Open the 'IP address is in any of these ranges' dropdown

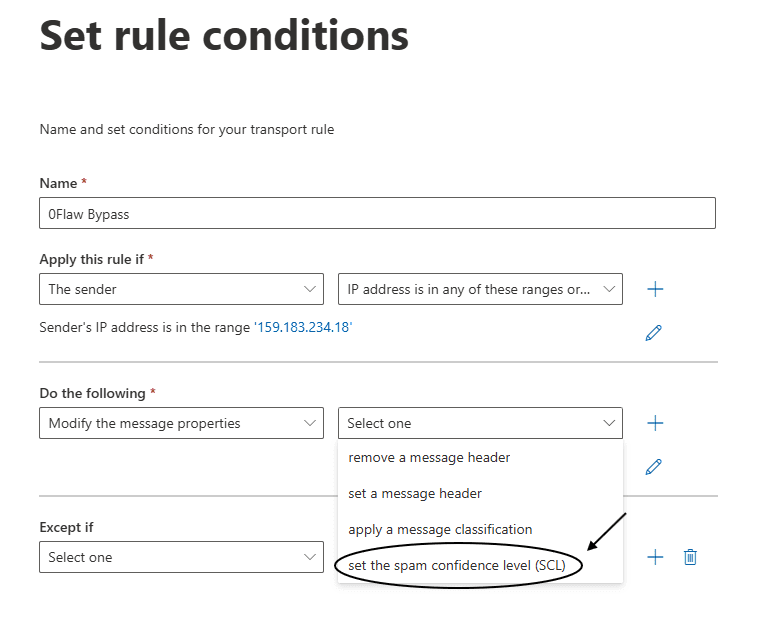(480, 289)
